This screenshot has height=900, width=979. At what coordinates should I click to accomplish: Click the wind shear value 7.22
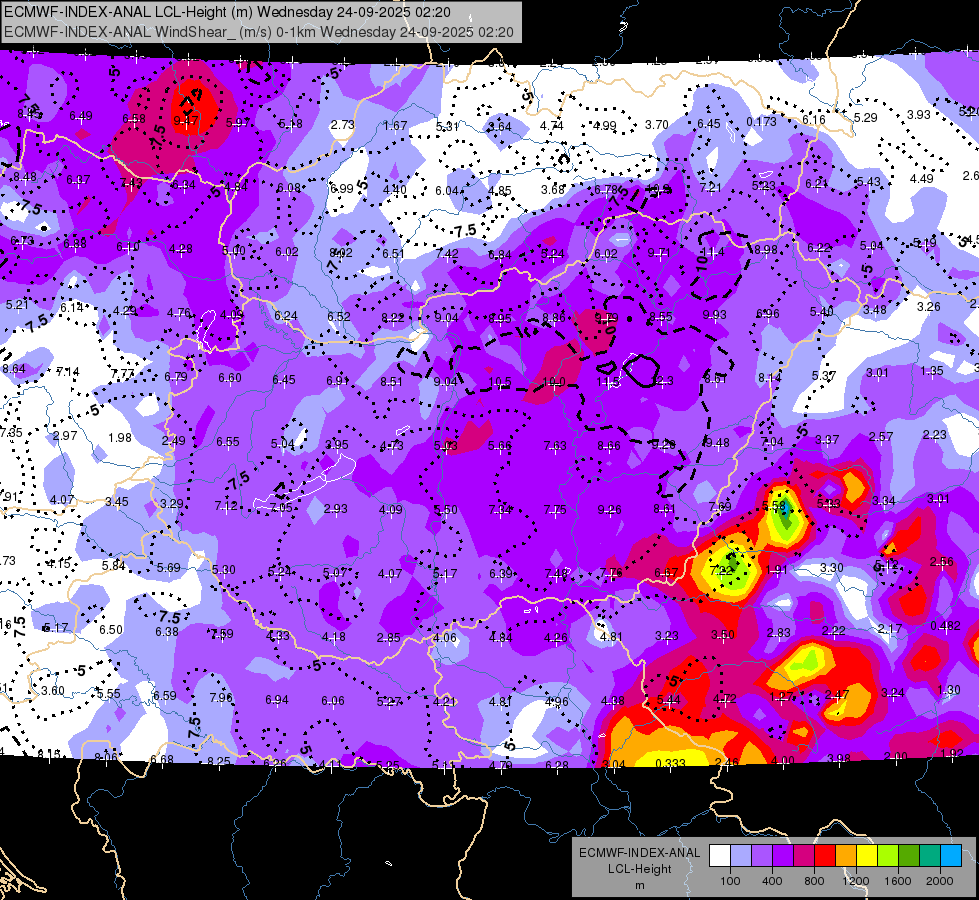pos(721,570)
